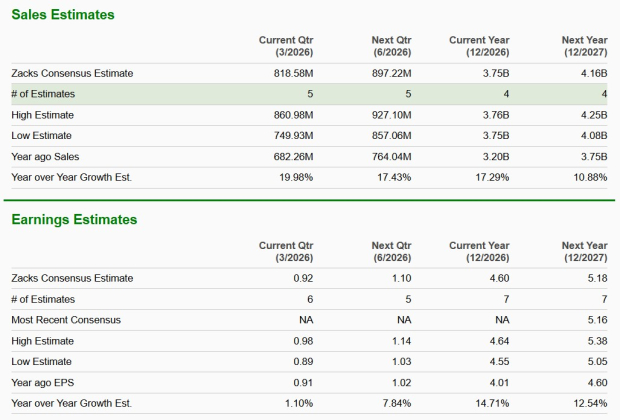Select sales high estimate 4.25B
Screen dimensions: 620x420
click(x=594, y=115)
